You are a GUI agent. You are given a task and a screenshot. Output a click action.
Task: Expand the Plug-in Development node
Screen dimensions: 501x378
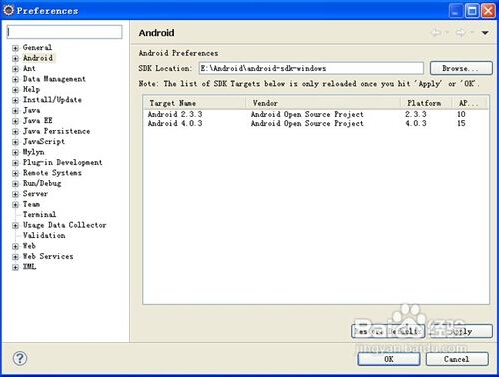coord(15,163)
